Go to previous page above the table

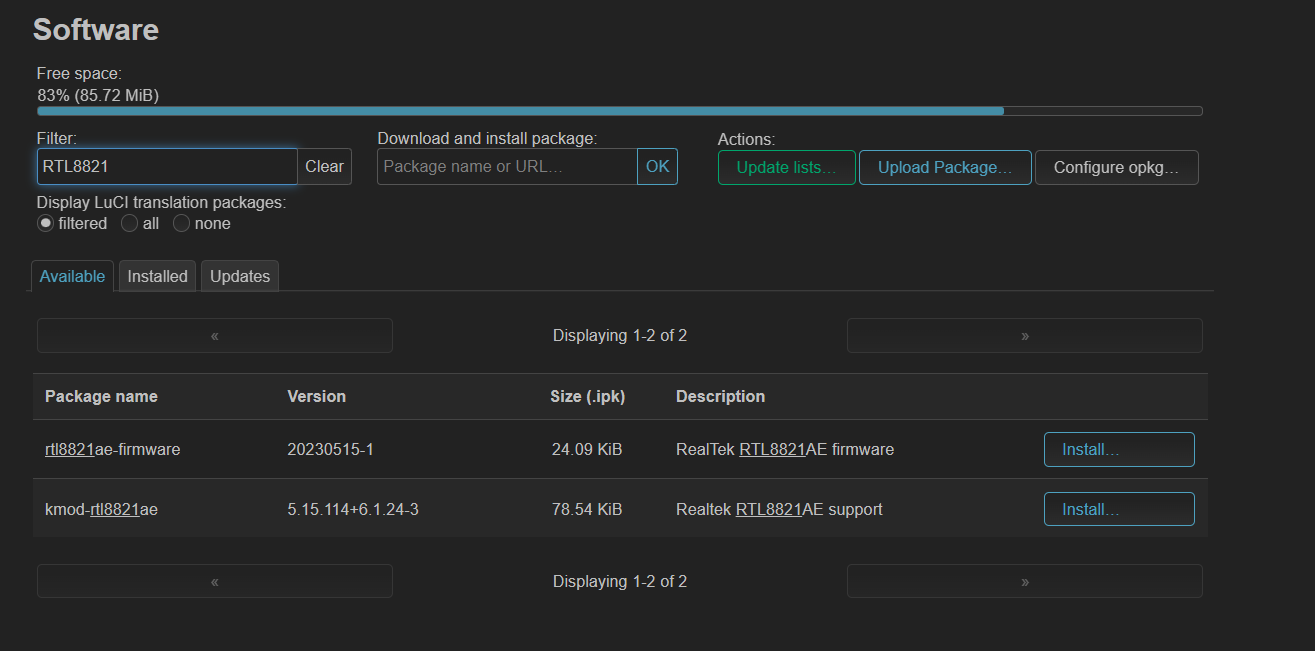(215, 336)
